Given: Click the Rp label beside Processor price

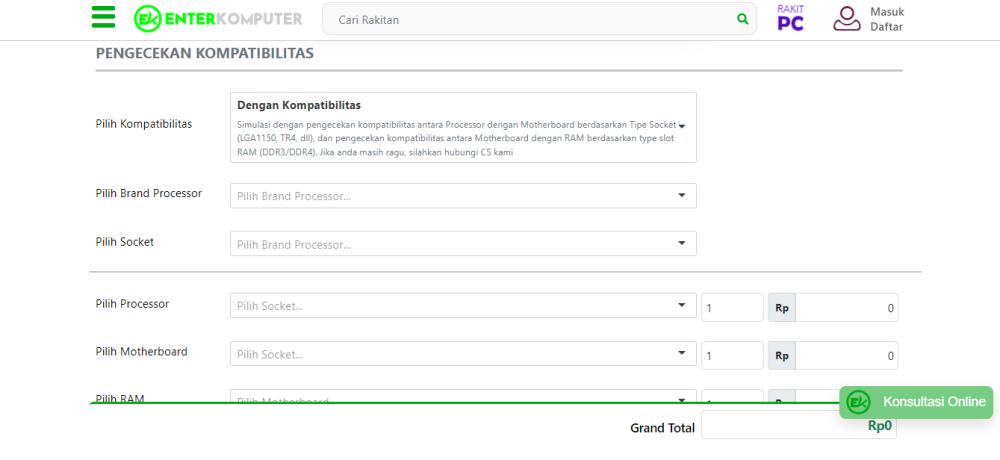Looking at the screenshot, I should point(781,307).
